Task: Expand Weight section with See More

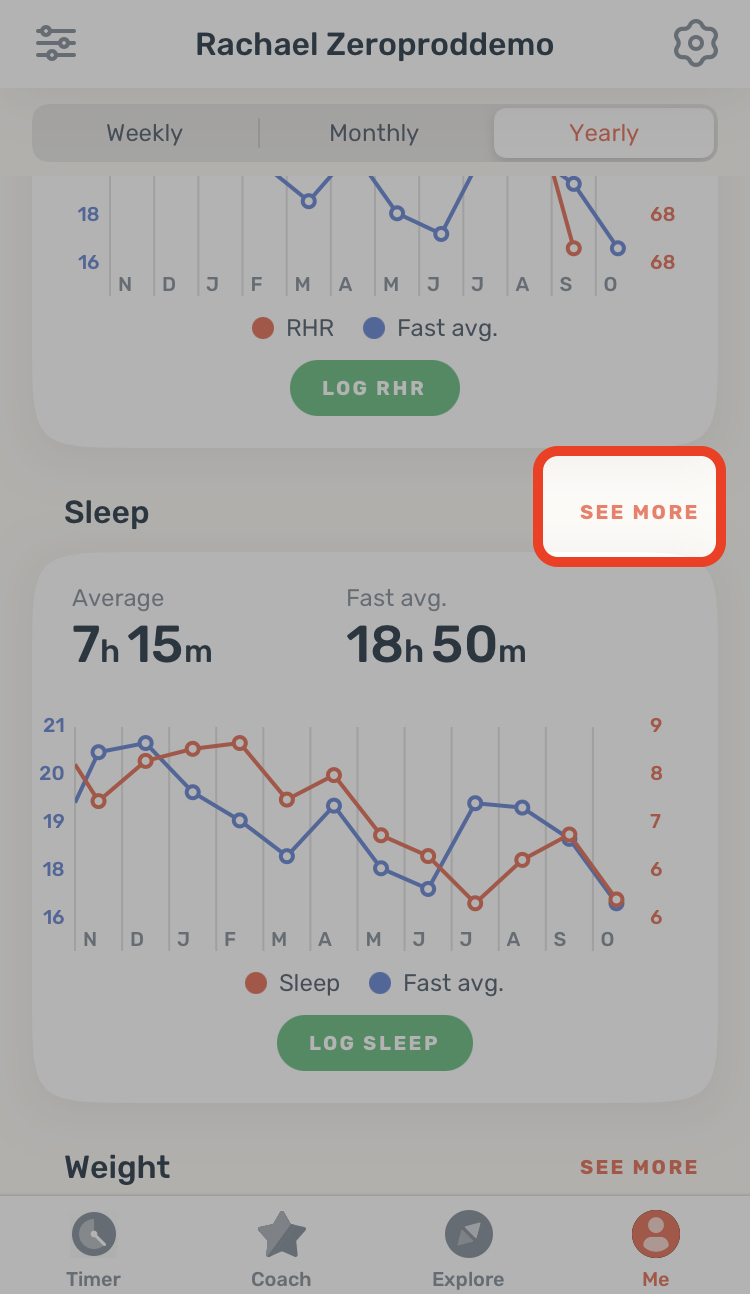Action: [x=639, y=1167]
